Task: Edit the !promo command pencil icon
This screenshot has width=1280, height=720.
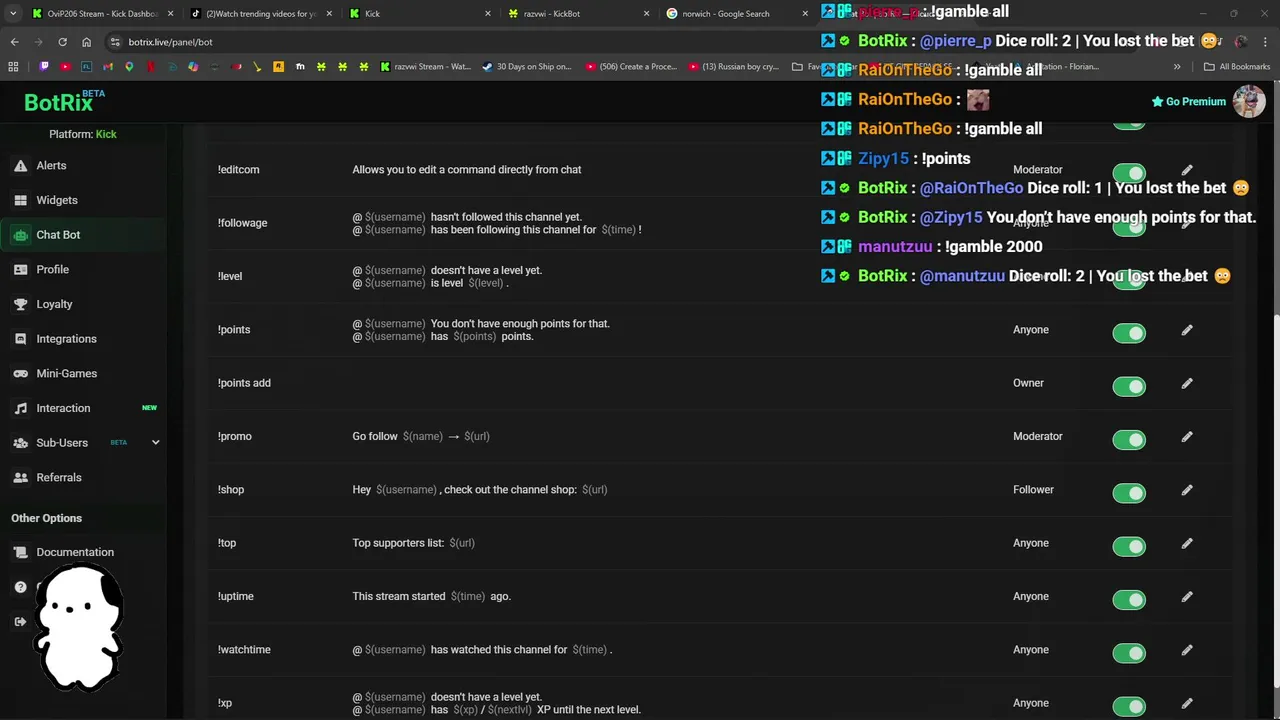Action: click(x=1187, y=436)
